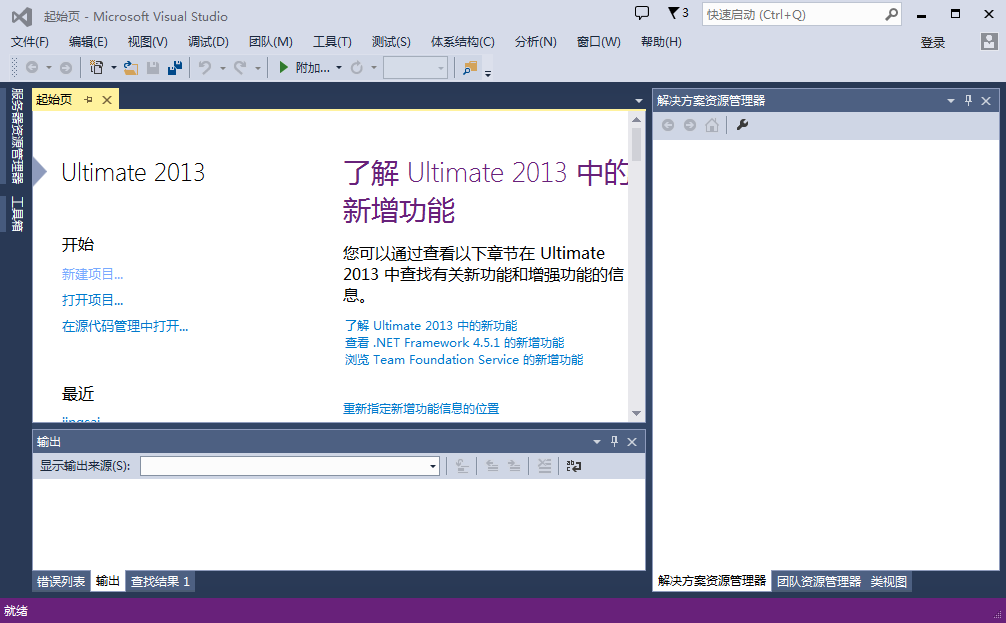Click the Solution Explorer Home icon

pyautogui.click(x=712, y=125)
